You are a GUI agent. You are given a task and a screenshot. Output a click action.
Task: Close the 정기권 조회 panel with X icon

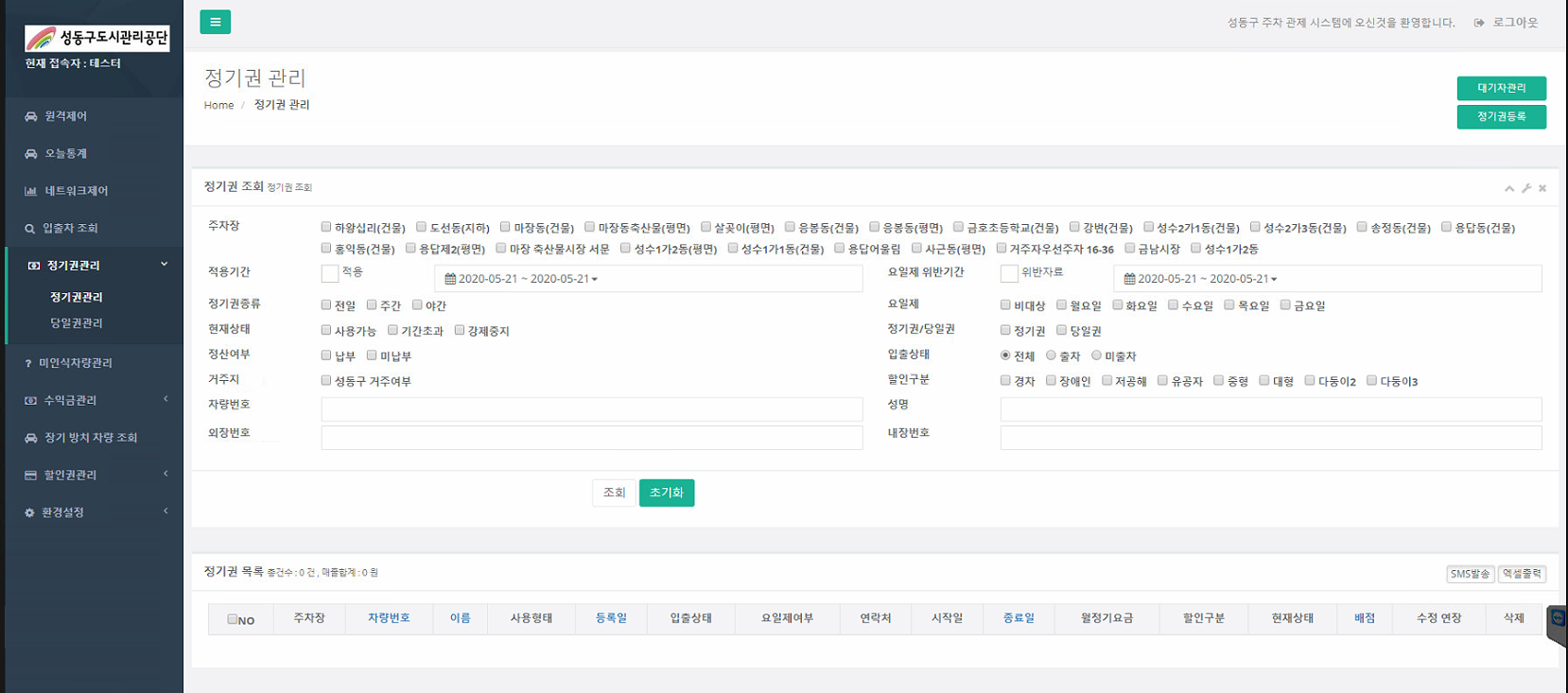1542,188
